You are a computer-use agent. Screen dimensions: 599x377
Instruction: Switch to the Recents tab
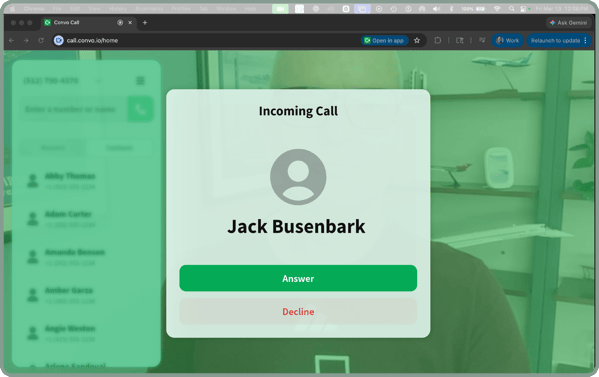53,148
